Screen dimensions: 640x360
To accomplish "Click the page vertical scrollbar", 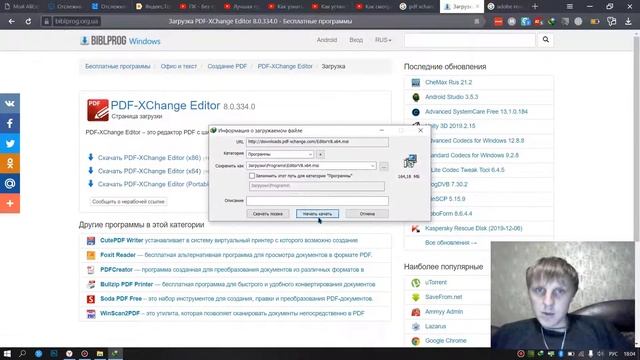I will (636, 139).
